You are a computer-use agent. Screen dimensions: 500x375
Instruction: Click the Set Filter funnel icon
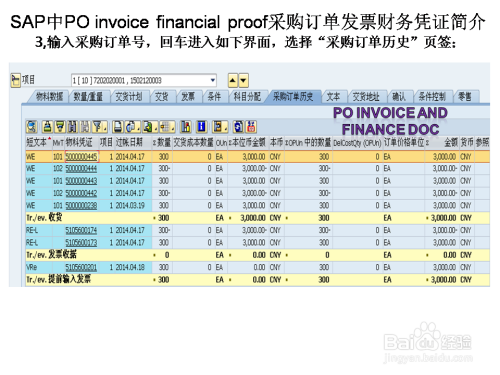tap(99, 127)
